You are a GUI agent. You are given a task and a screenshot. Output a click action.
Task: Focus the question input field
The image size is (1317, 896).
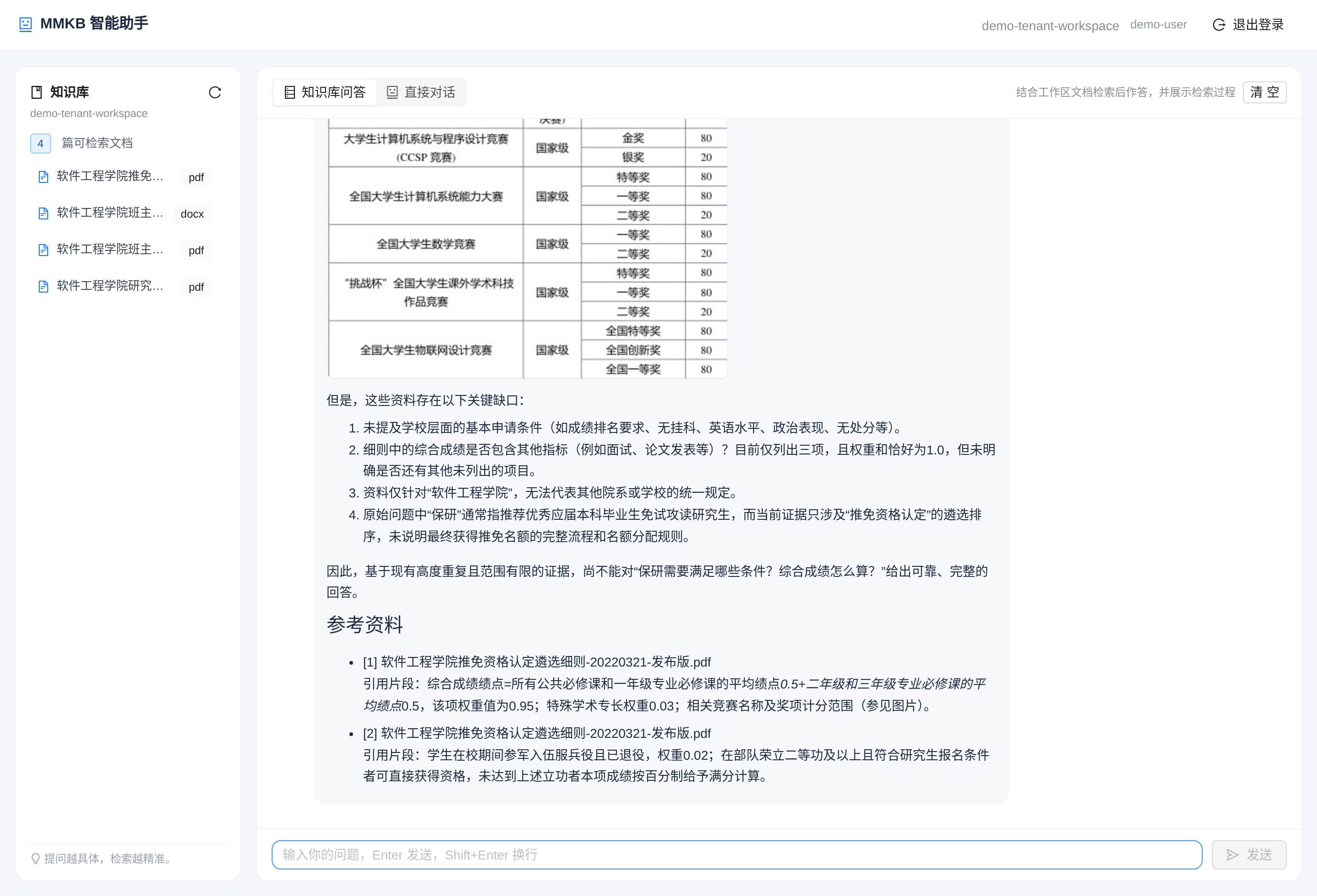pos(737,855)
